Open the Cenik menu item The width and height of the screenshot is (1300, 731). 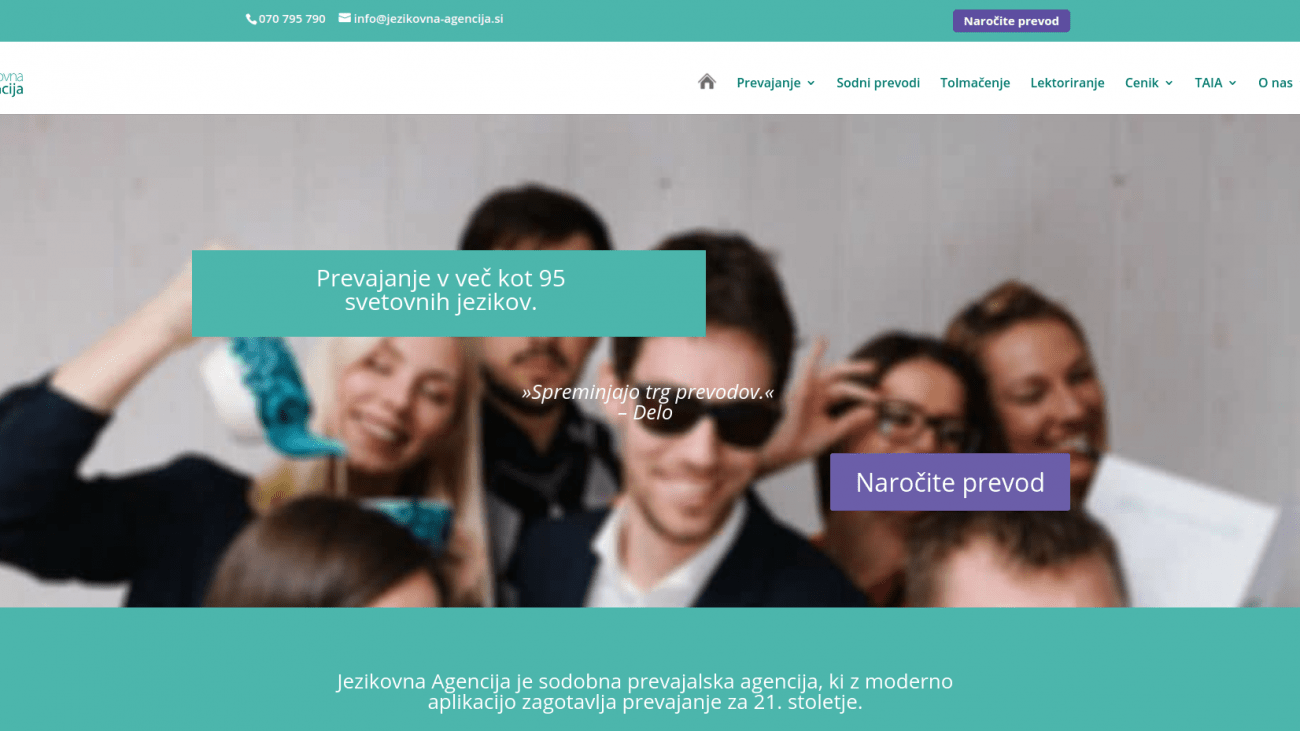[x=1142, y=83]
